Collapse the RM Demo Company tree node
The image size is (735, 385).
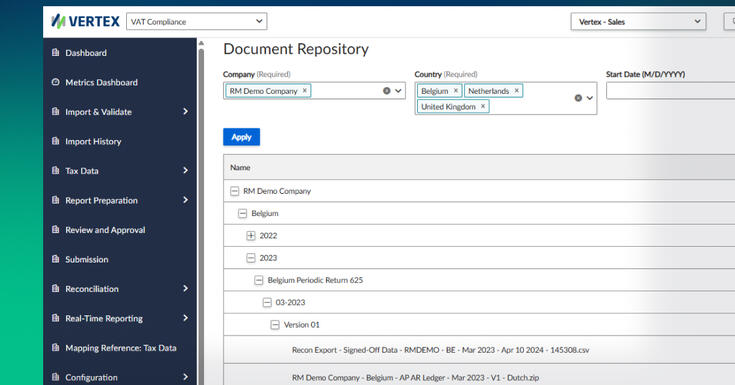[234, 191]
